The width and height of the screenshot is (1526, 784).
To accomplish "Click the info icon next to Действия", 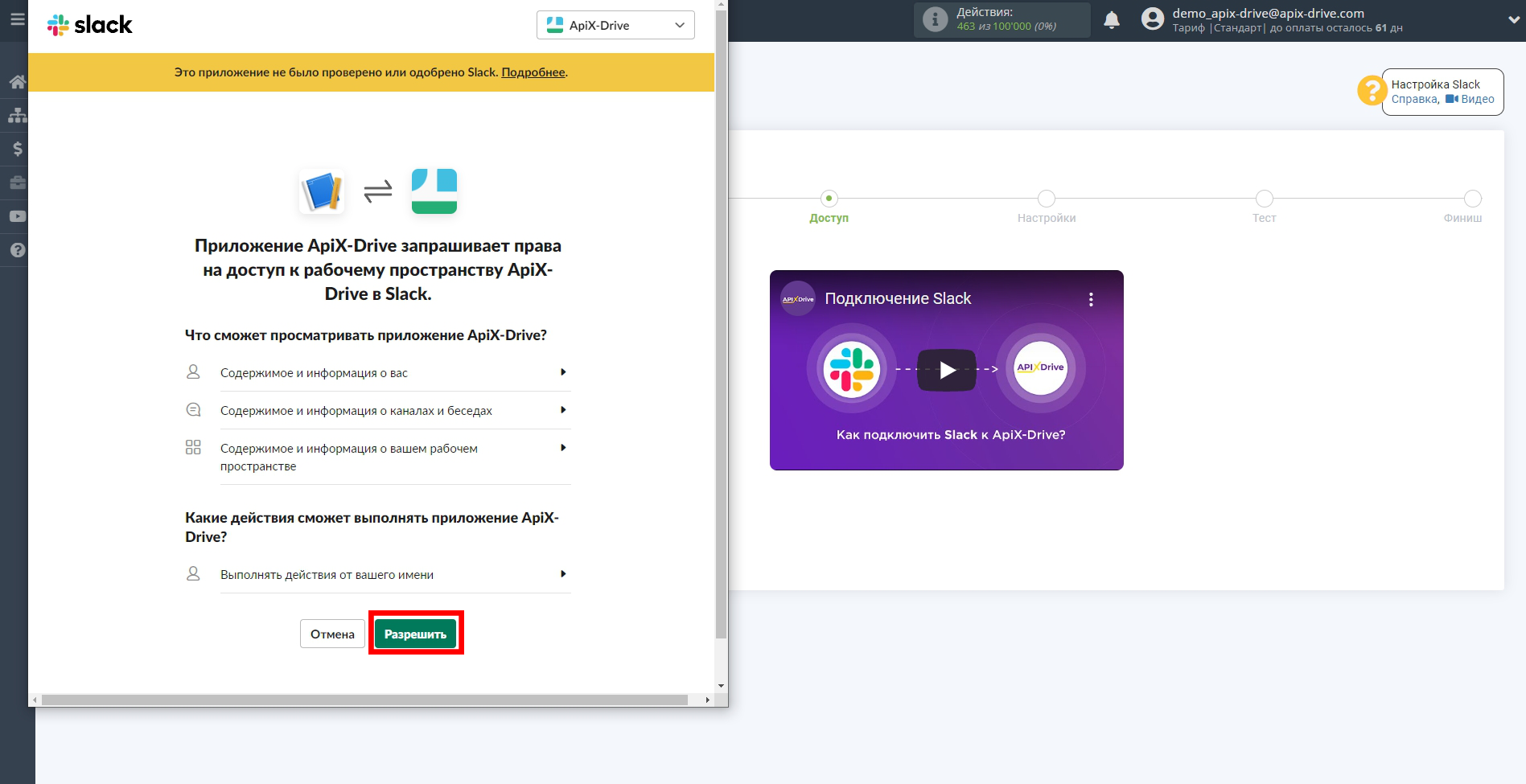I will pyautogui.click(x=935, y=19).
